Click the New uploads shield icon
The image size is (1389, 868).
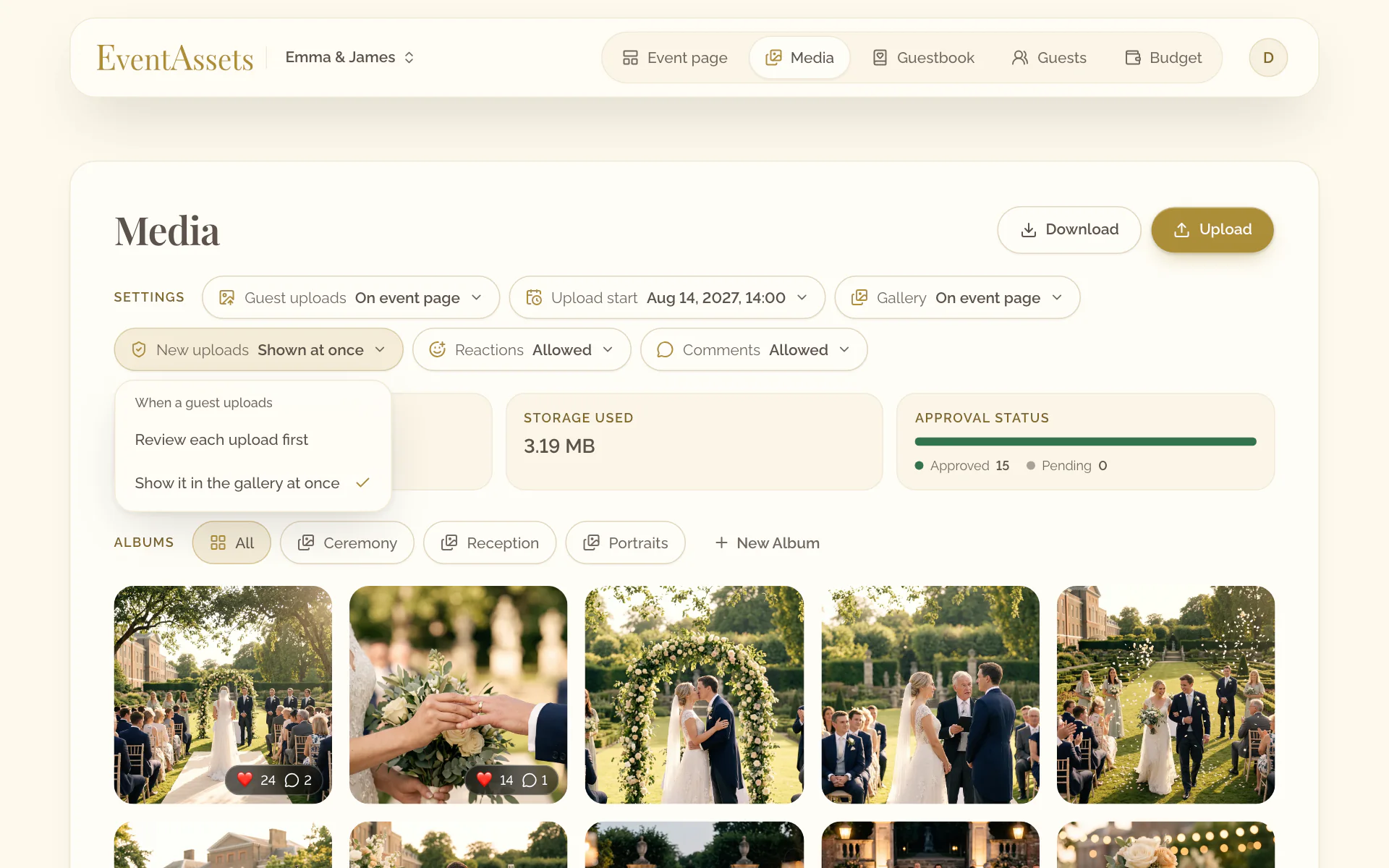point(139,350)
